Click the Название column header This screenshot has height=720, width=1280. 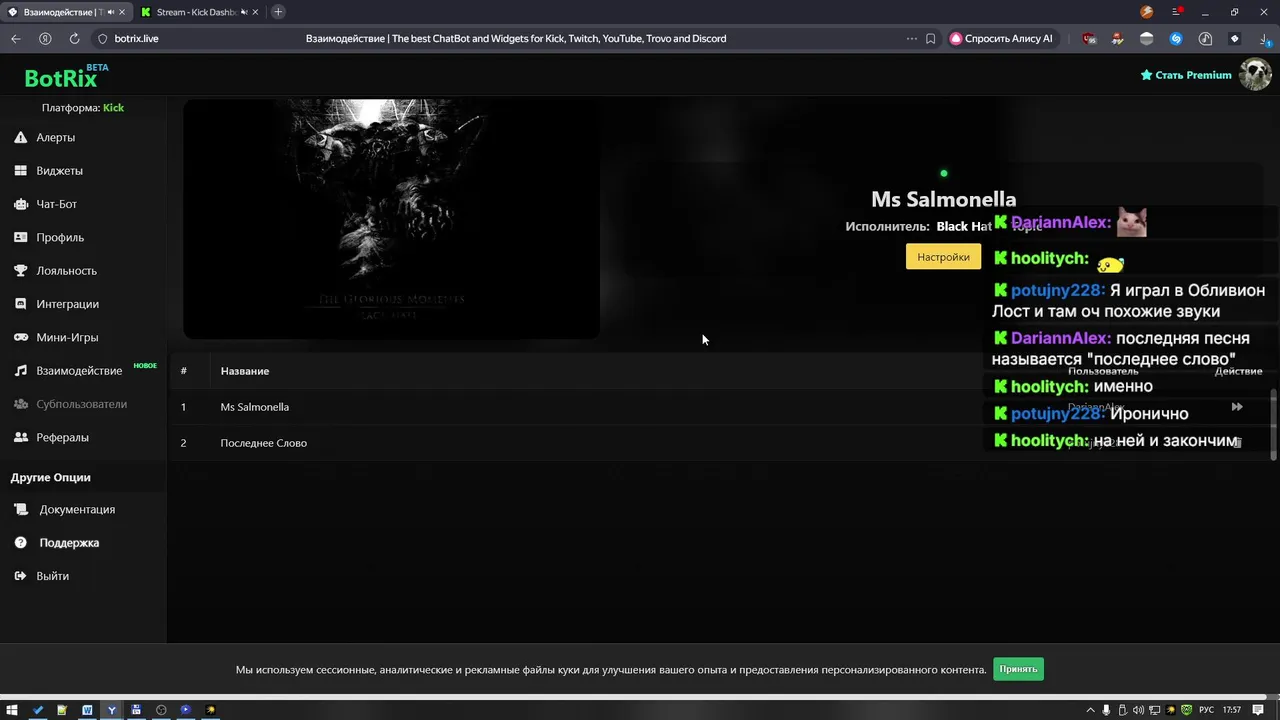point(245,371)
